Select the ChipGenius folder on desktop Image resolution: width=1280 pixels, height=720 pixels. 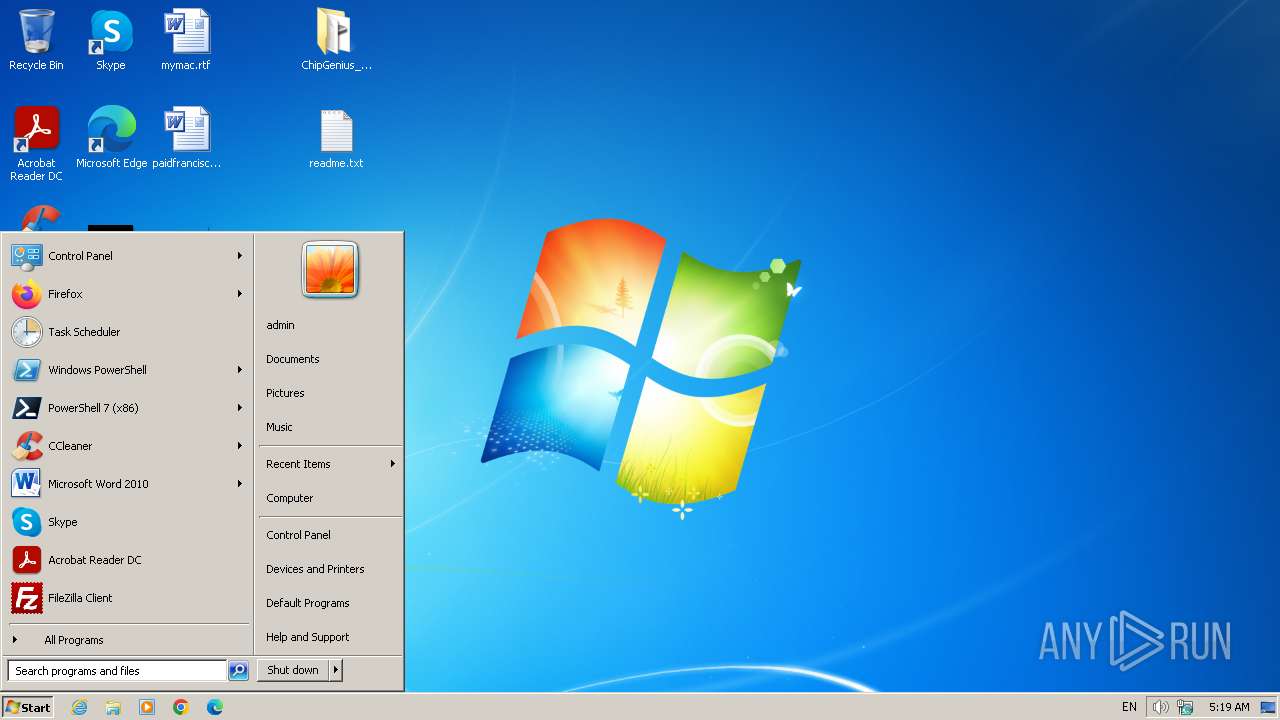(336, 40)
